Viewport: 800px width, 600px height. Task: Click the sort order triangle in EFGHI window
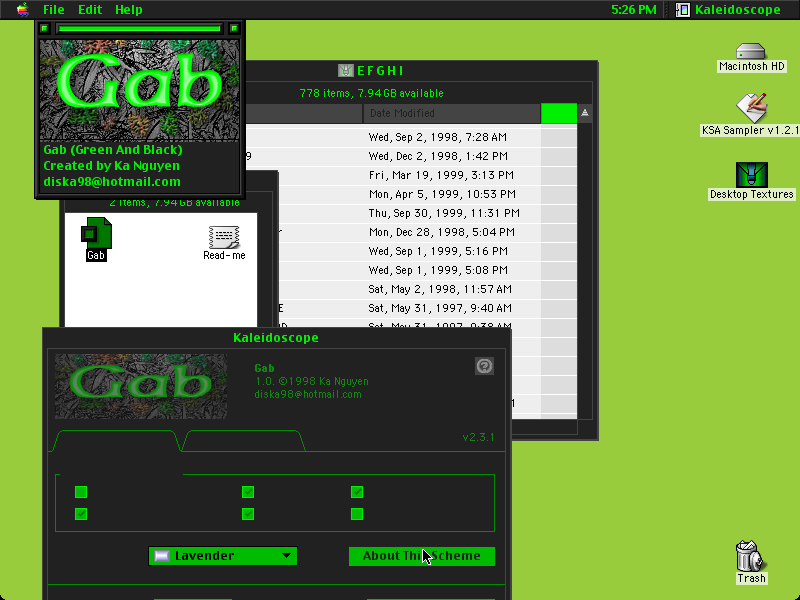pos(585,113)
